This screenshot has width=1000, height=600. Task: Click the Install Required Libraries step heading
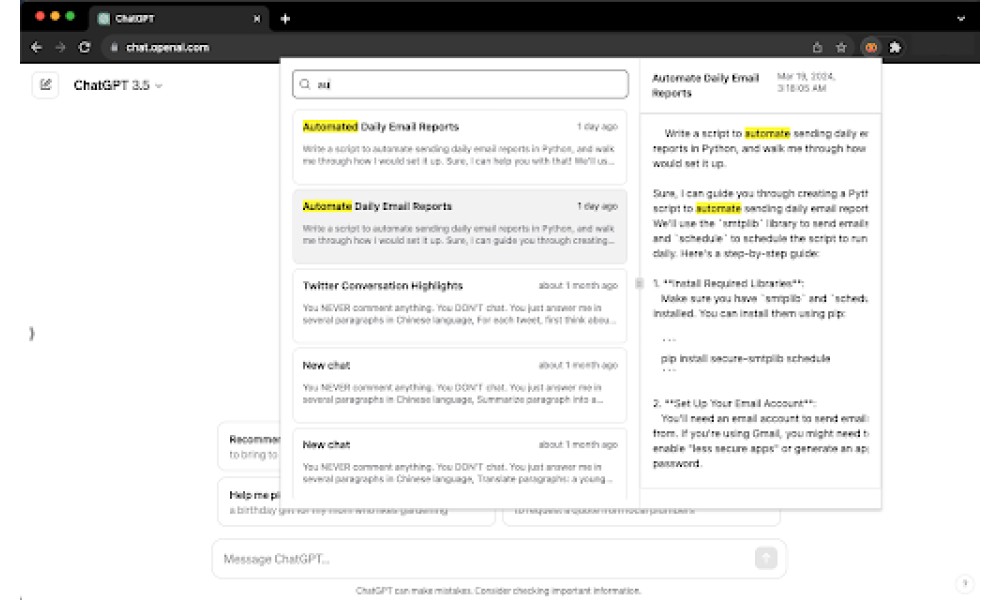click(728, 283)
